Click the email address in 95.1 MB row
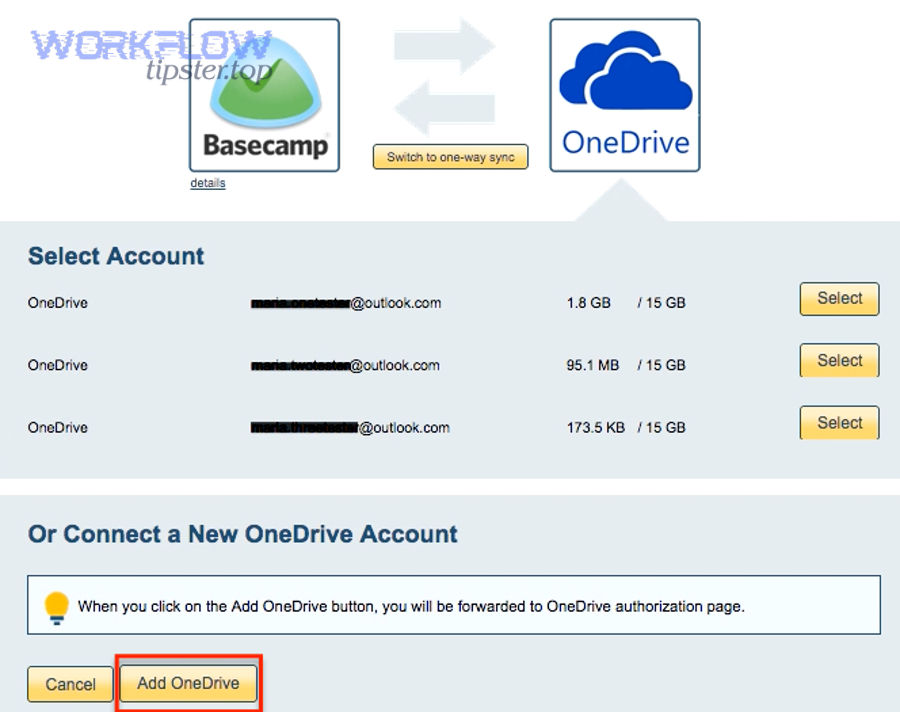900x712 pixels. 345,366
